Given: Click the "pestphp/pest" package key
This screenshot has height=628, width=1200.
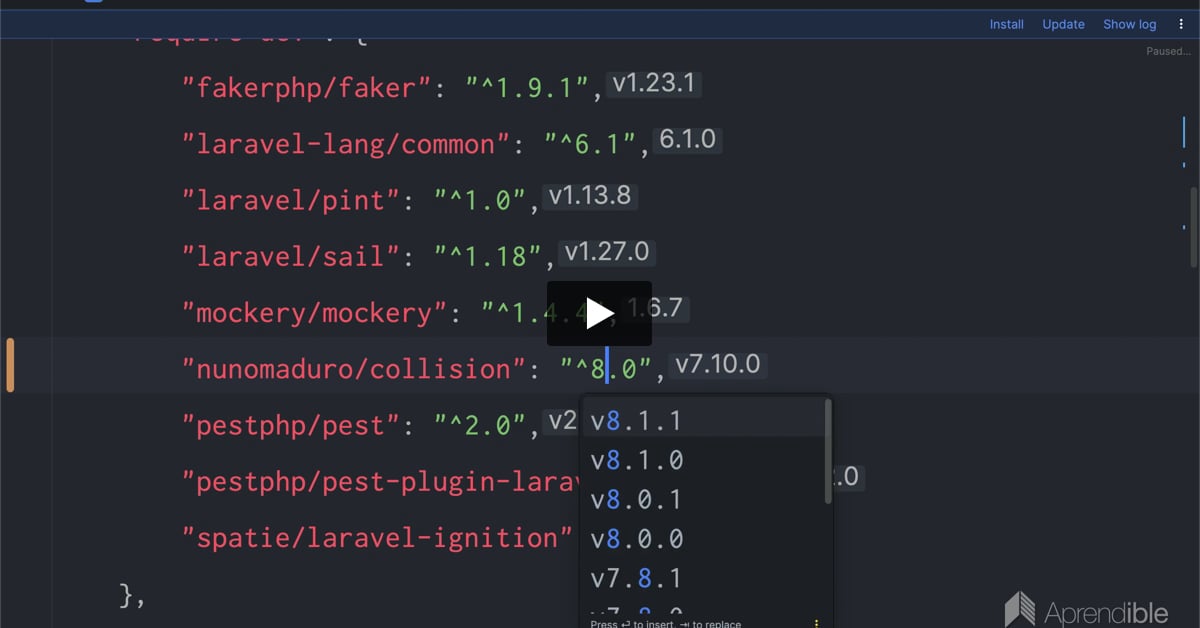Looking at the screenshot, I should click(291, 426).
